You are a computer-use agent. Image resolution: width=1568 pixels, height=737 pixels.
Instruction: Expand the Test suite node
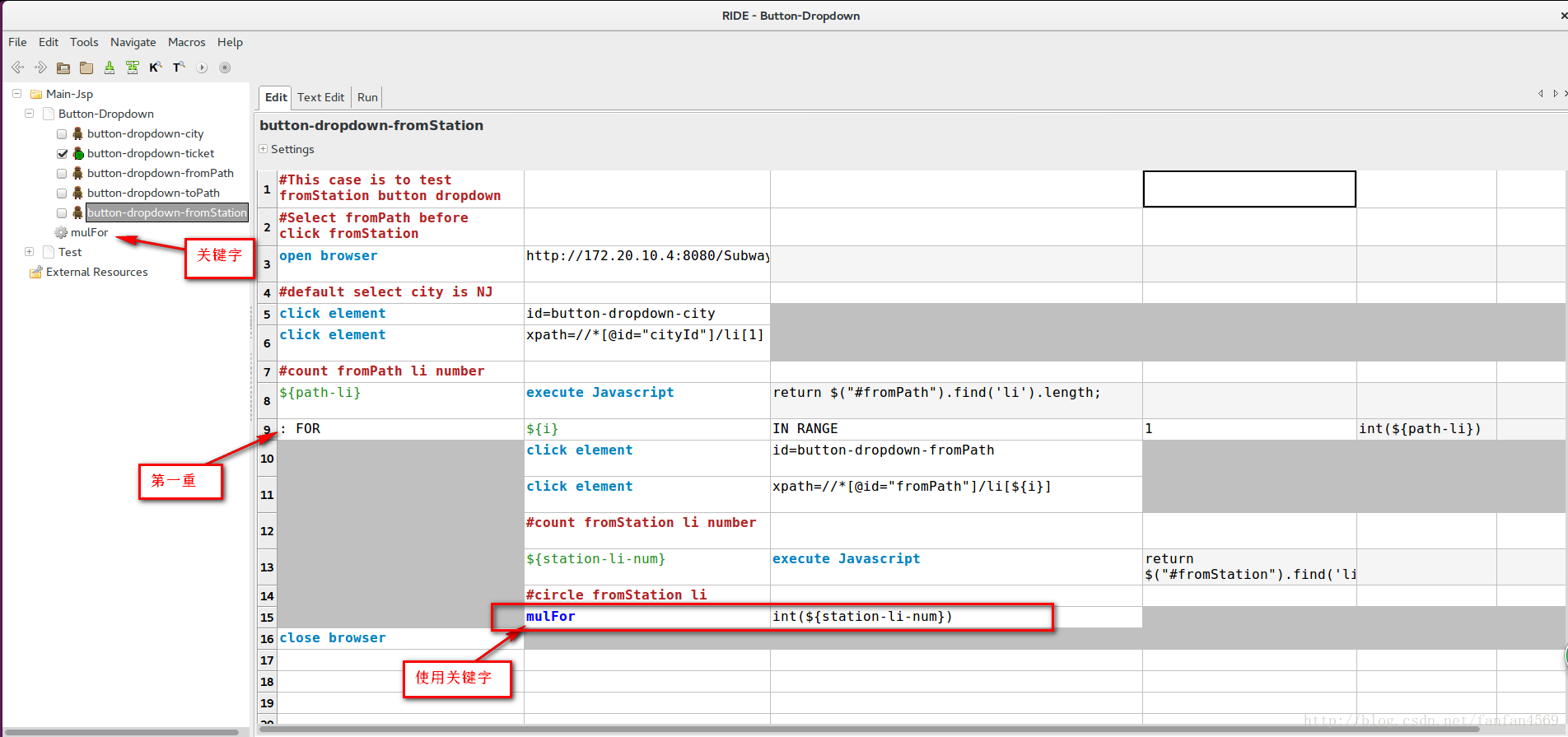[29, 252]
